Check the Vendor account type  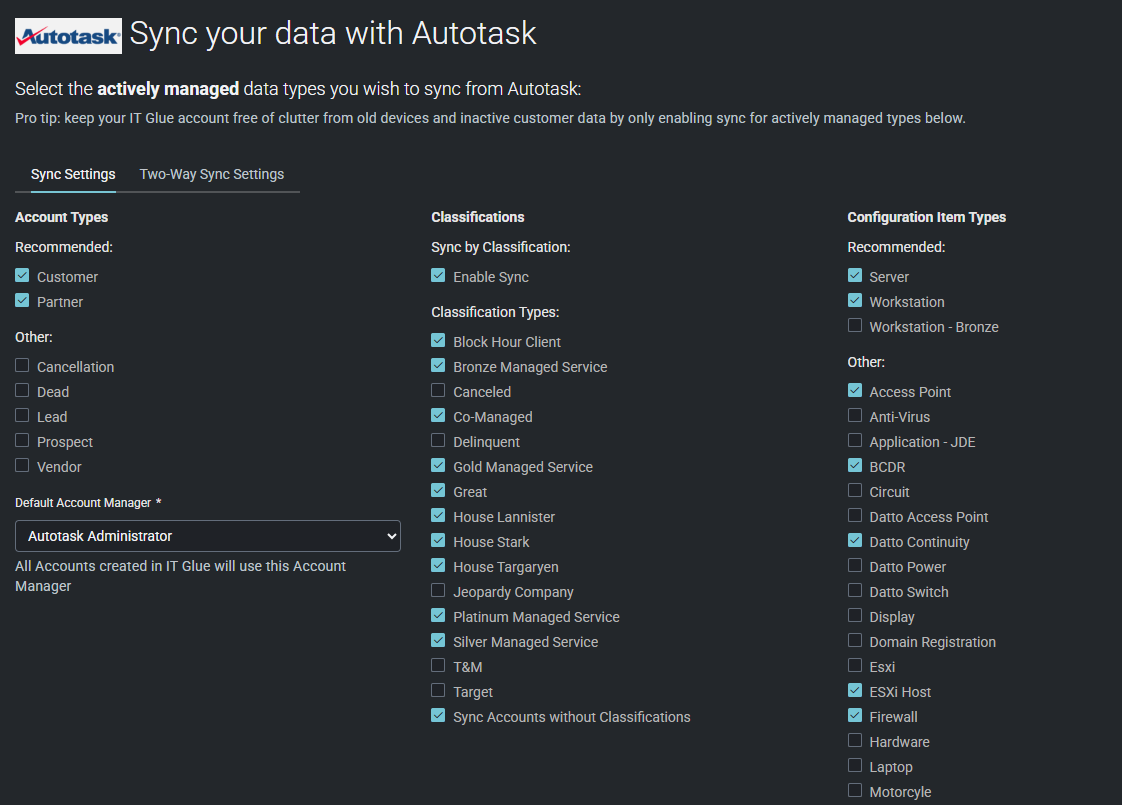click(x=22, y=466)
